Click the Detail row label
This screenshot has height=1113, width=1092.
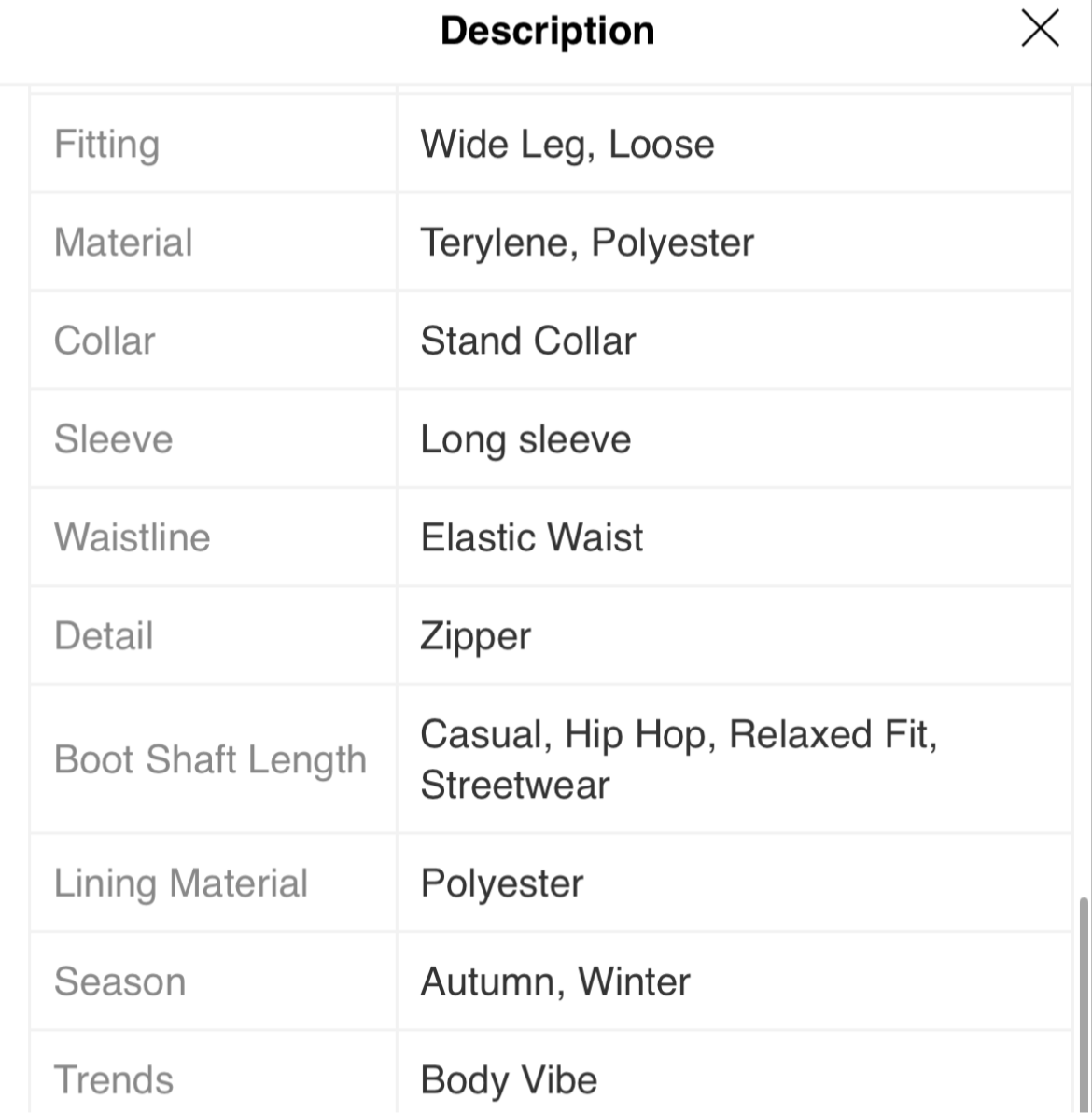pos(104,635)
